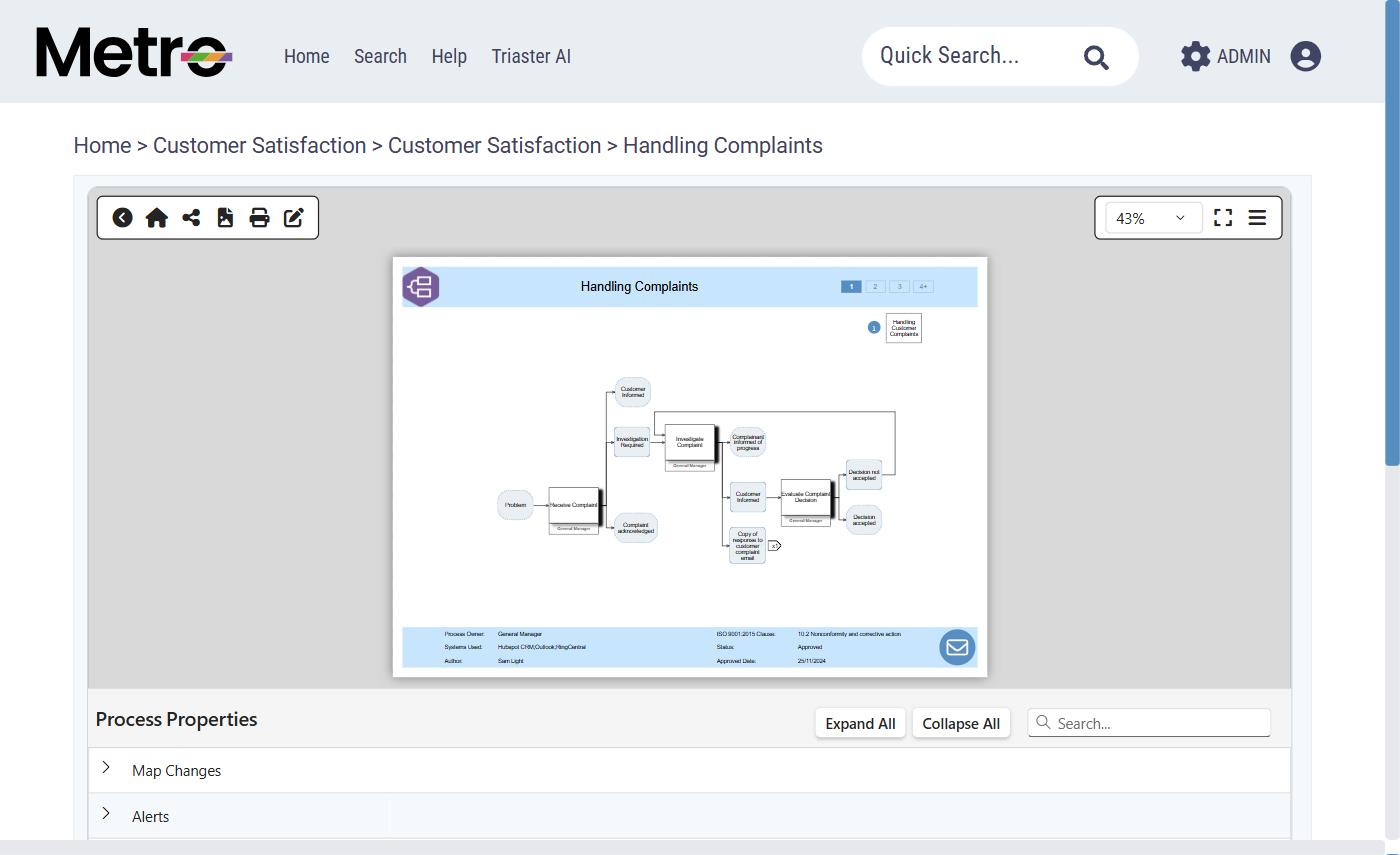Open the Help menu item
This screenshot has height=855, width=1400.
click(449, 56)
